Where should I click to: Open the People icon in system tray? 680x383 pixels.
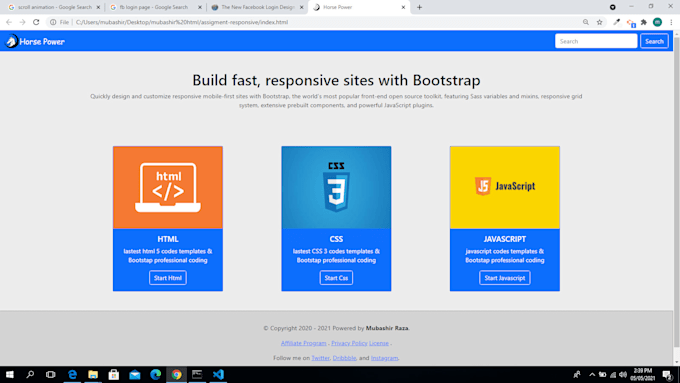(x=577, y=374)
